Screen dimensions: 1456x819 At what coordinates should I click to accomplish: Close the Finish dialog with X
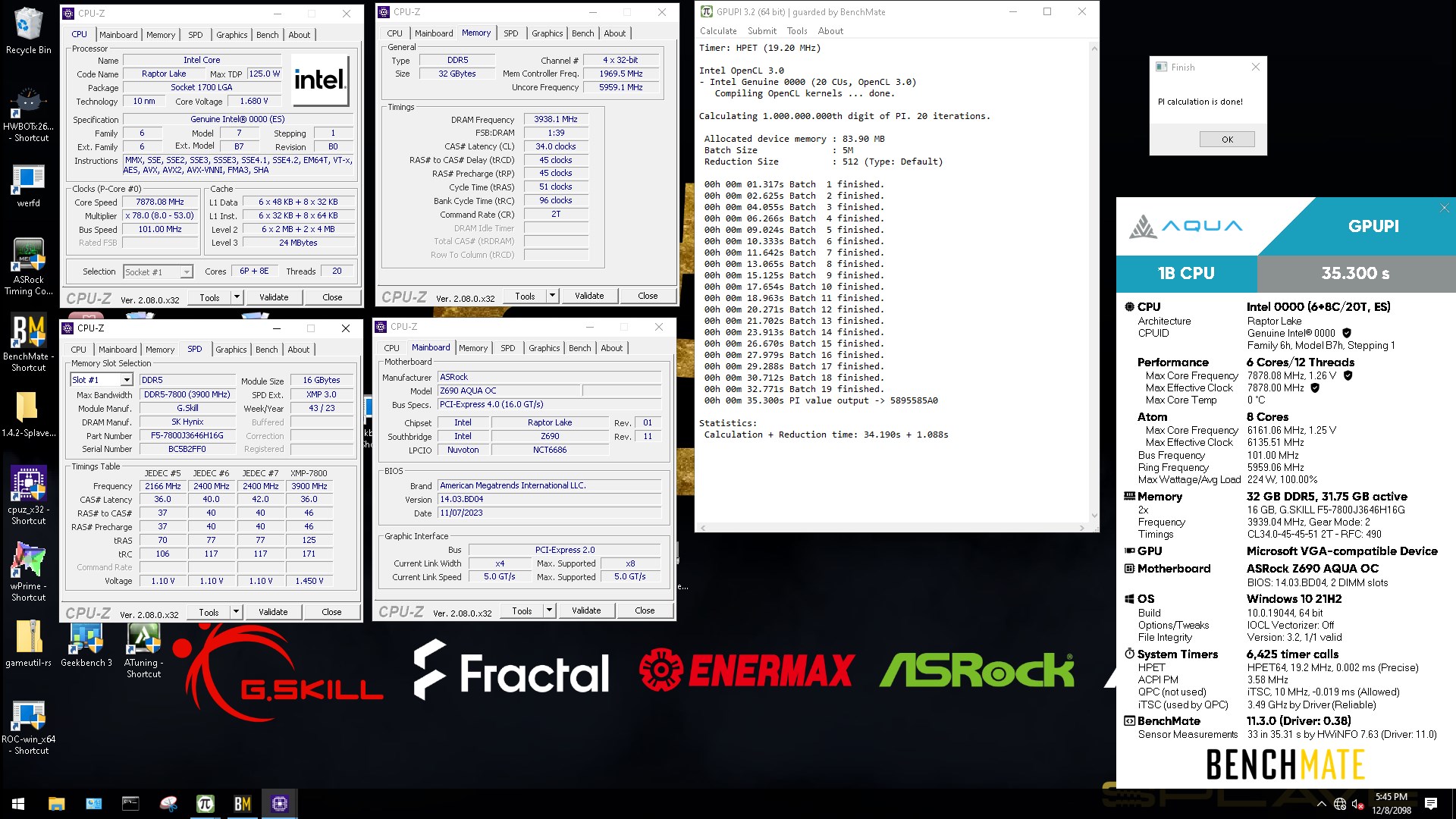click(1255, 67)
